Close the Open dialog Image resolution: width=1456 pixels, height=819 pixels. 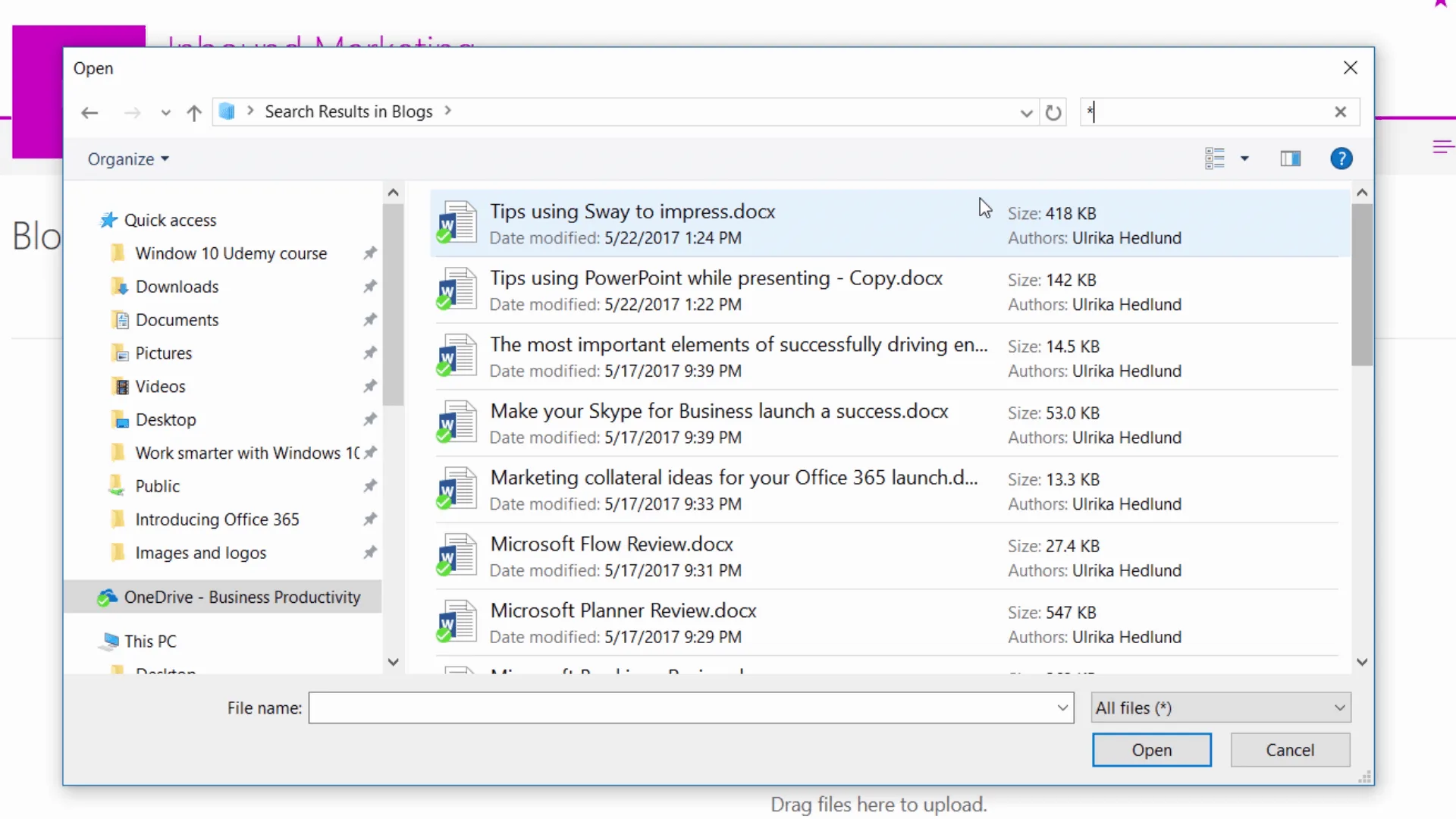pyautogui.click(x=1350, y=67)
